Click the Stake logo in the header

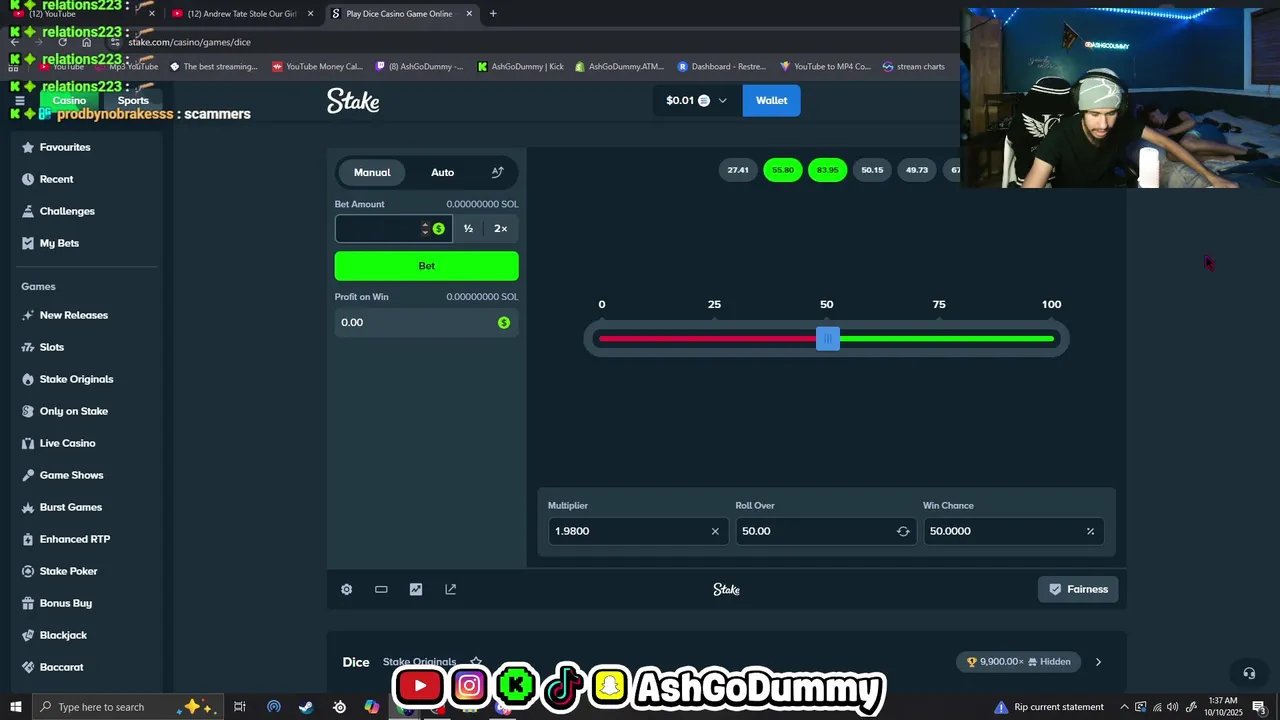(353, 101)
